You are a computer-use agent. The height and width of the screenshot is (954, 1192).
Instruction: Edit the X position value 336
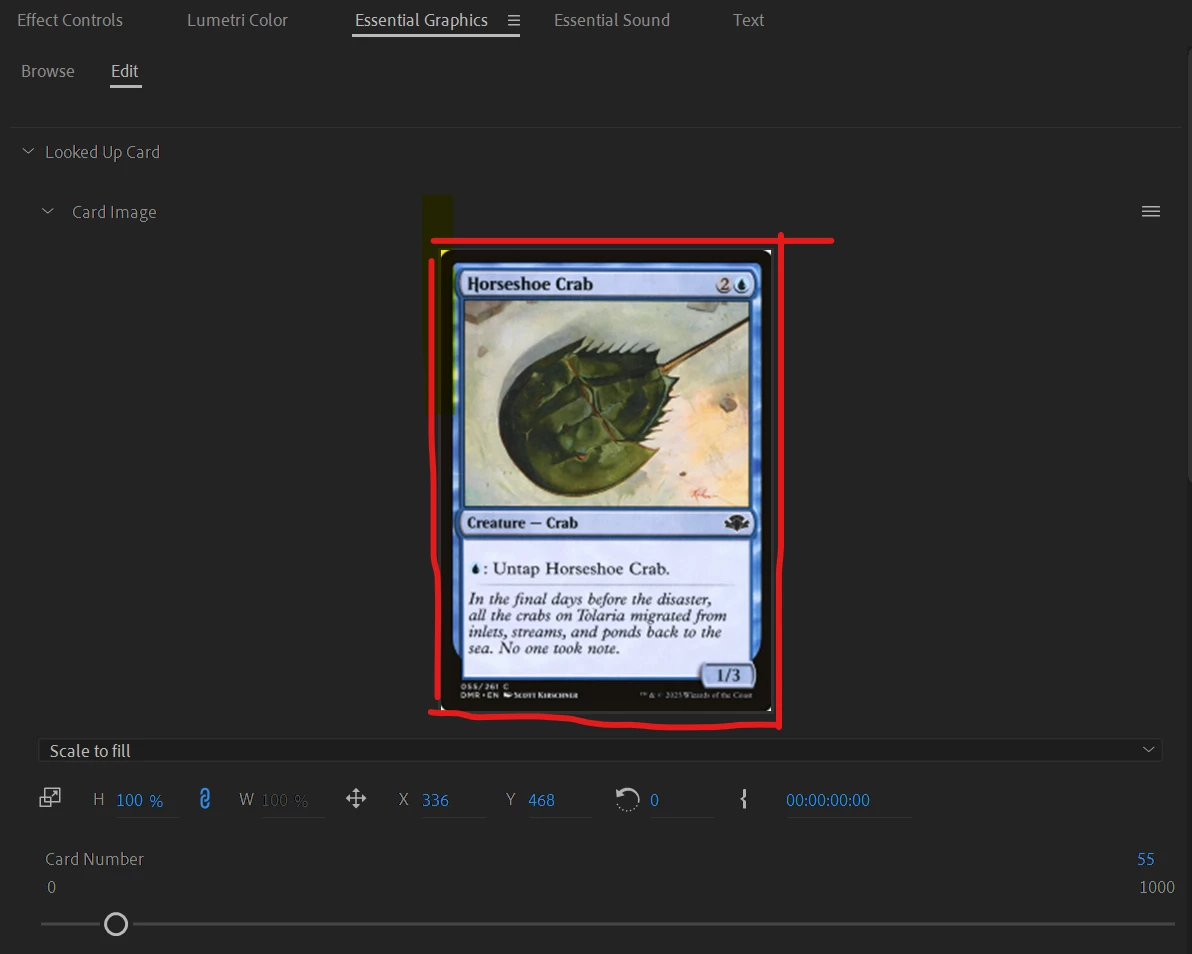[x=435, y=800]
